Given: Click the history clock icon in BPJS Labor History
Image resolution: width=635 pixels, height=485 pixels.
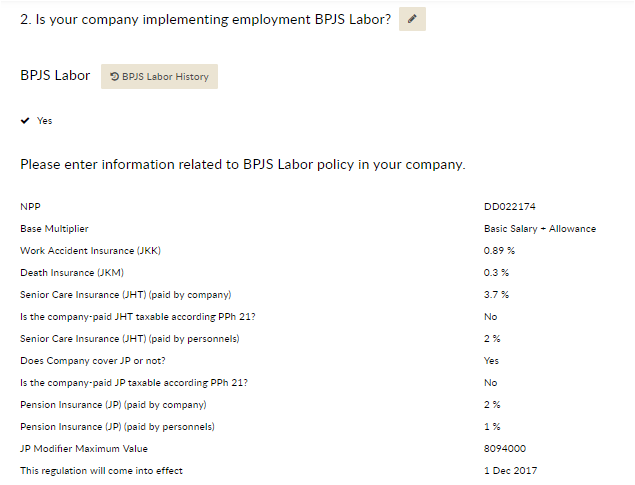Looking at the screenshot, I should pos(115,77).
